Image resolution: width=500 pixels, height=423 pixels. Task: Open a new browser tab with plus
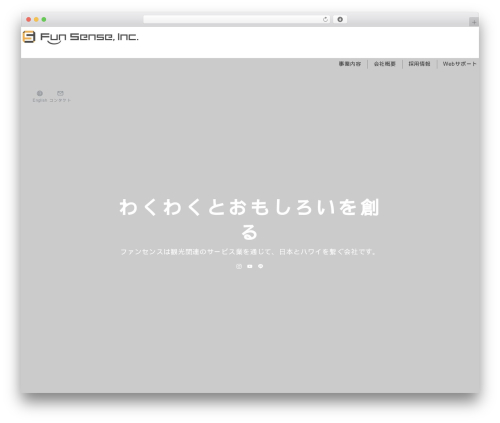coord(474,22)
